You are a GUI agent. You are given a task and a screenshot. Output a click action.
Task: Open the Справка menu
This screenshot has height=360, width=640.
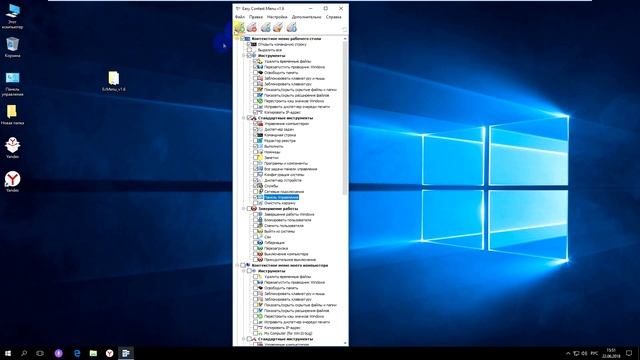pyautogui.click(x=333, y=17)
